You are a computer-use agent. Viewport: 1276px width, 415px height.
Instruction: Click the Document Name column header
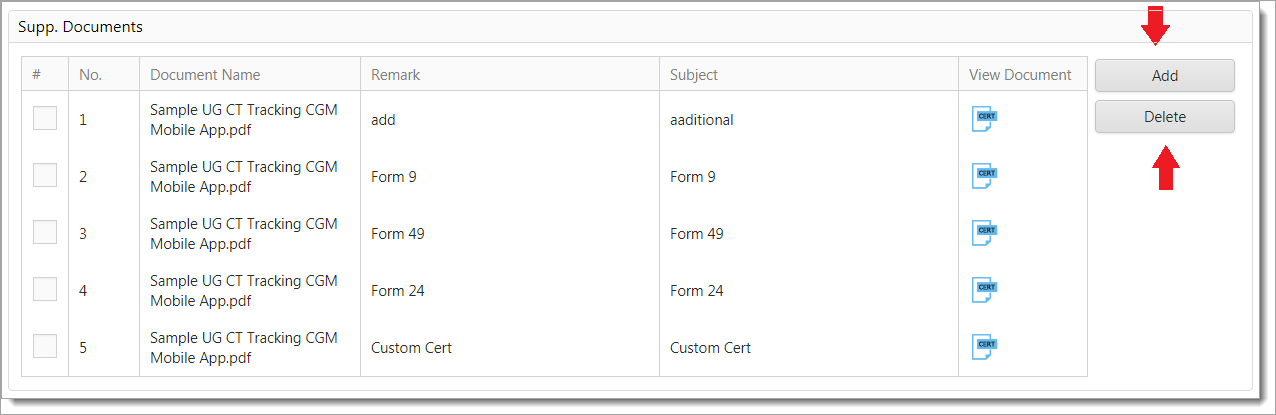point(205,75)
